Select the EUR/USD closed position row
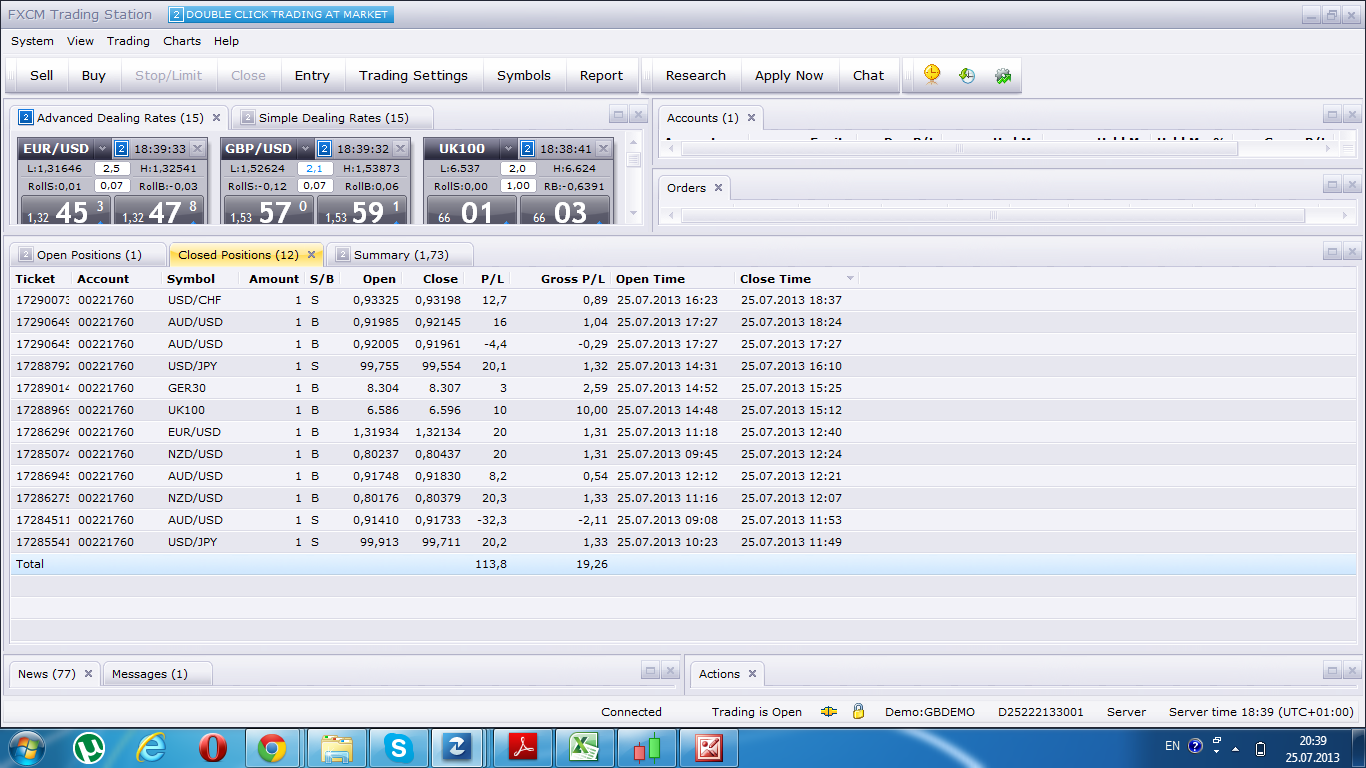The image size is (1366, 768). [x=683, y=432]
